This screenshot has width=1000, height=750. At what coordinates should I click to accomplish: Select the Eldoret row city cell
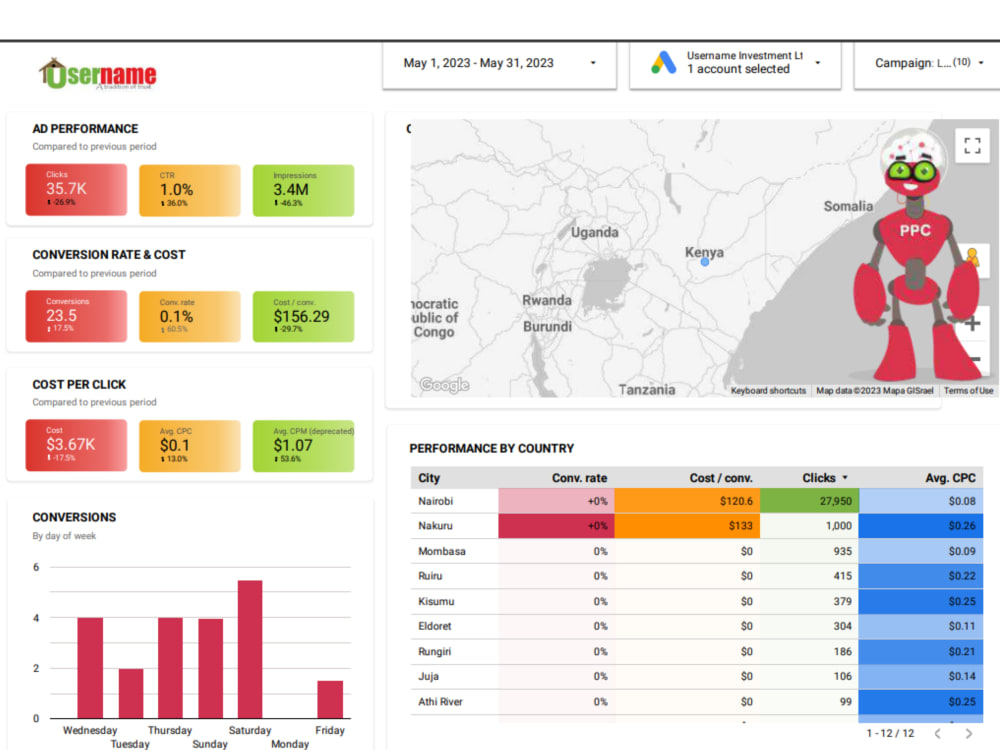point(455,626)
